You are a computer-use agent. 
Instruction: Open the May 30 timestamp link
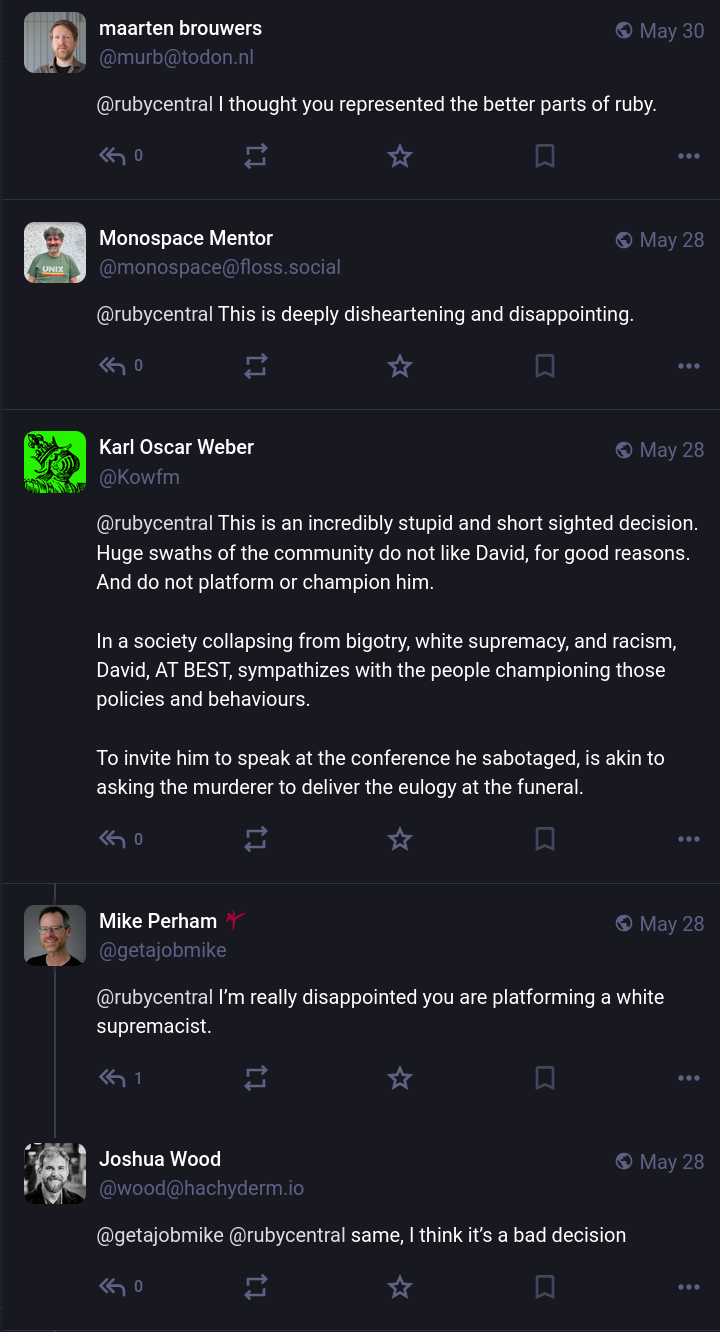click(x=671, y=31)
